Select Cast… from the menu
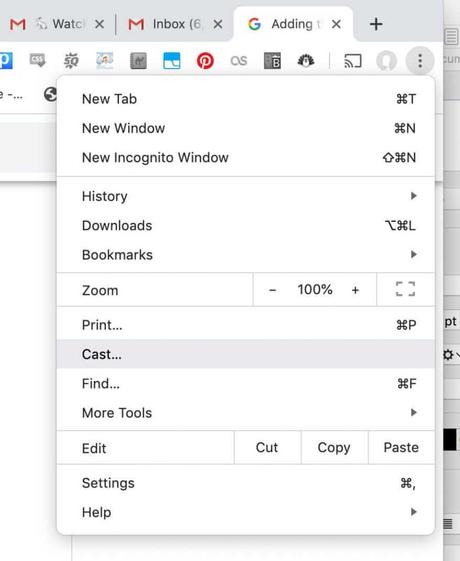 coord(246,354)
